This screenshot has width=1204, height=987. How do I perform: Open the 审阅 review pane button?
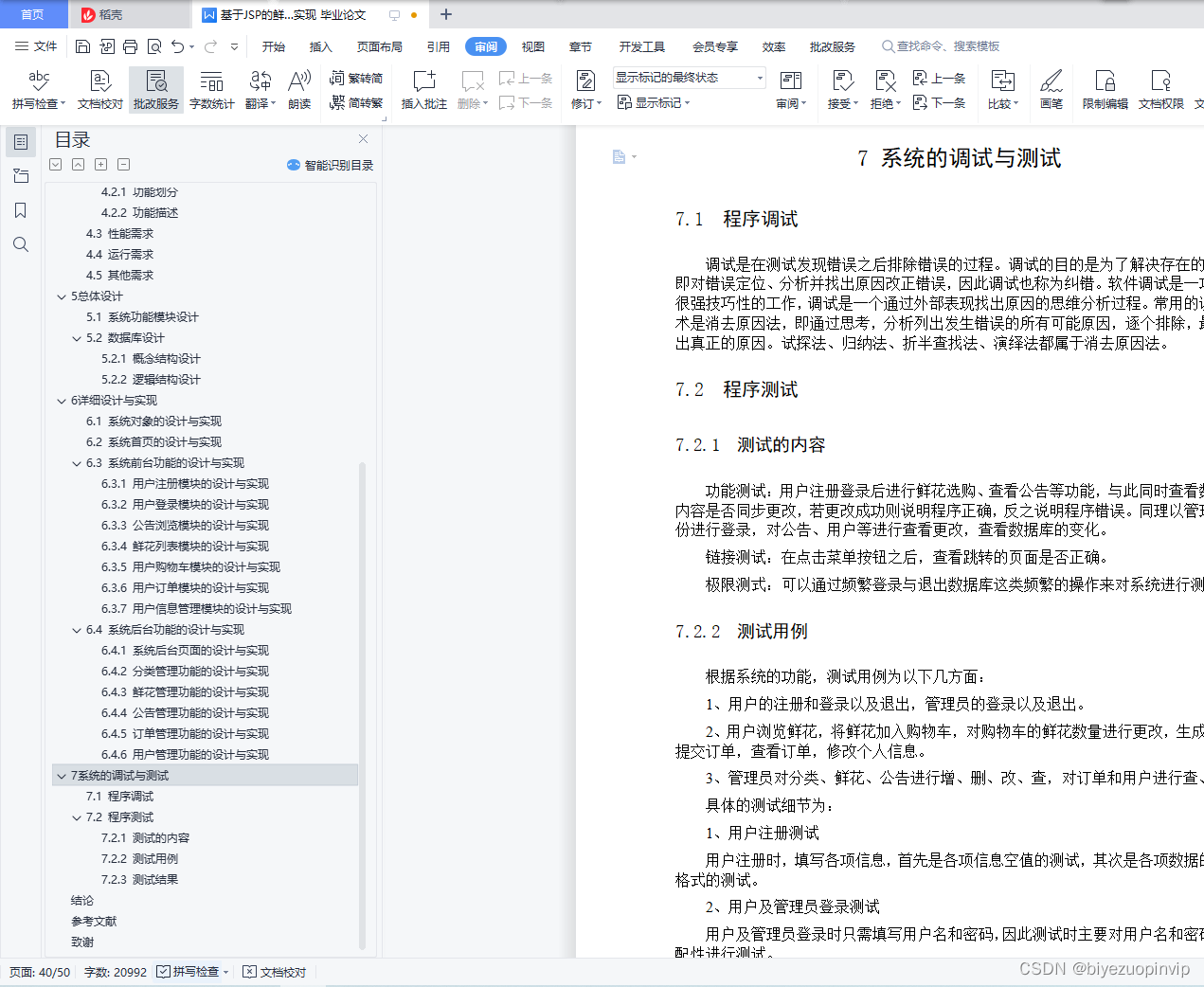click(791, 90)
